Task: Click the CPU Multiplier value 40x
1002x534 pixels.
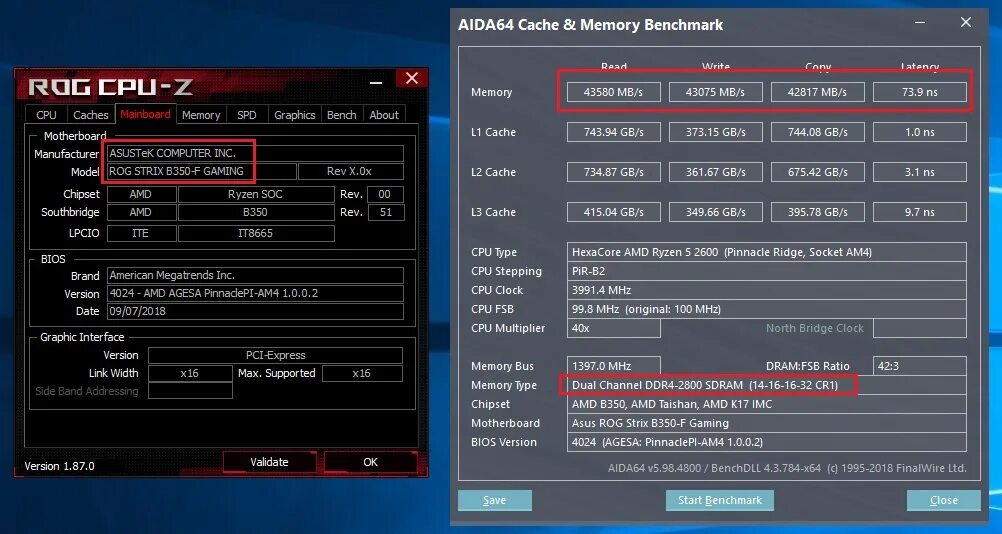Action: pos(613,328)
